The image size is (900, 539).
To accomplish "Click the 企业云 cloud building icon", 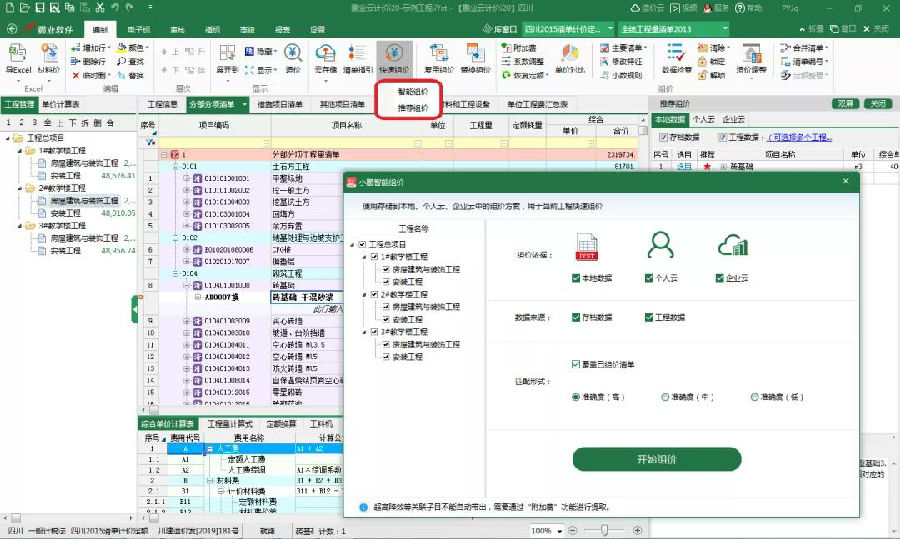I will click(x=732, y=246).
